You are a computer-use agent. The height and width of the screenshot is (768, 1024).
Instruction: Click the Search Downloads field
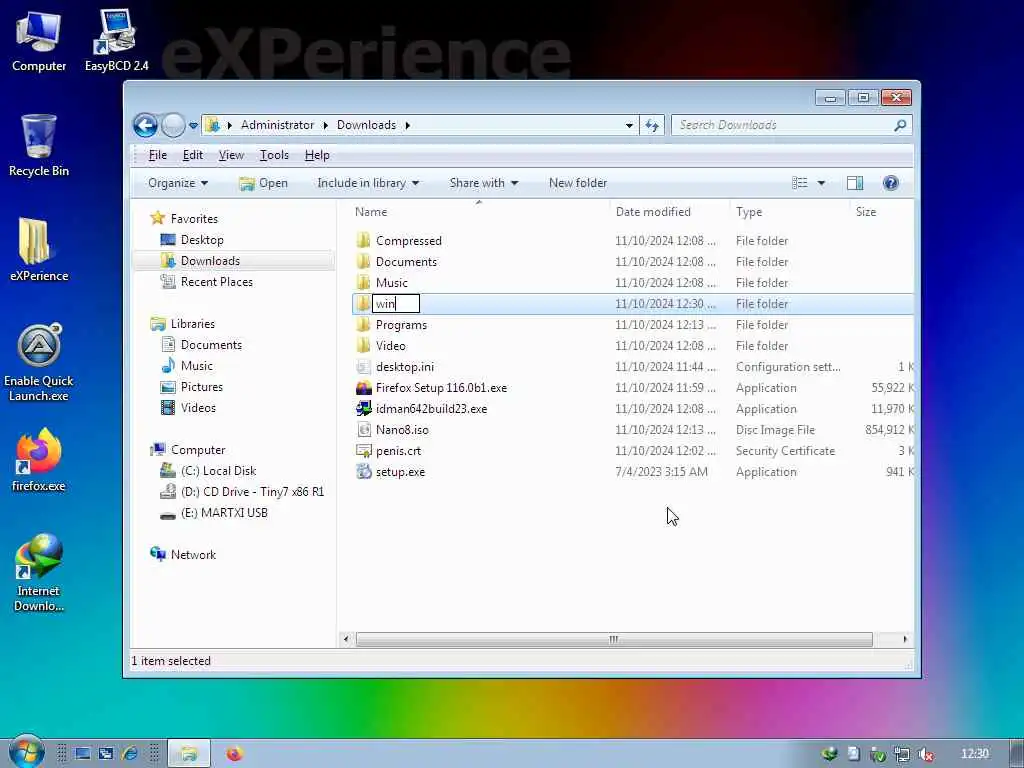pos(784,125)
